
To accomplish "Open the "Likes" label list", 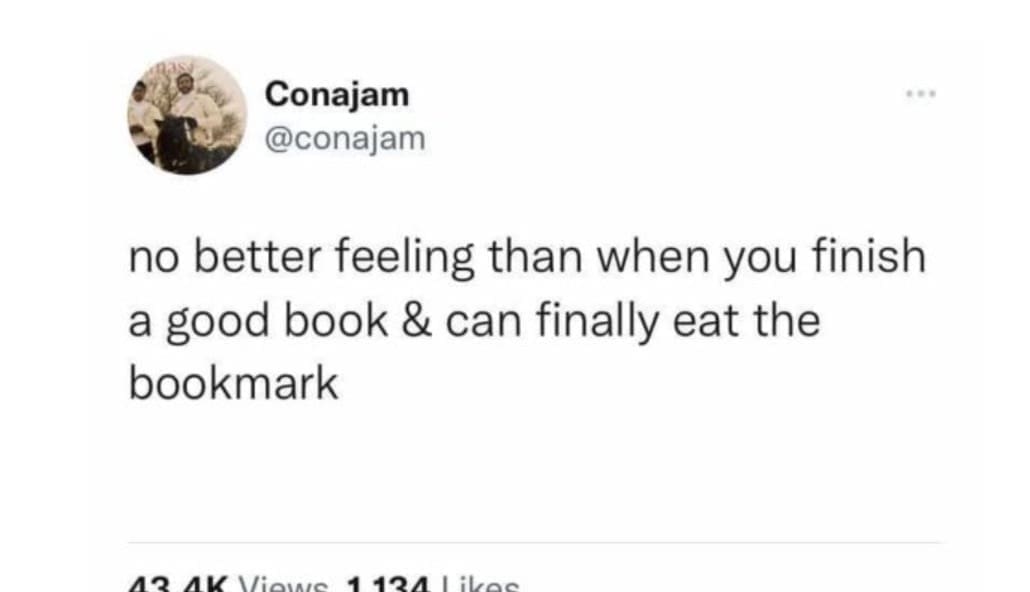I will [481, 584].
